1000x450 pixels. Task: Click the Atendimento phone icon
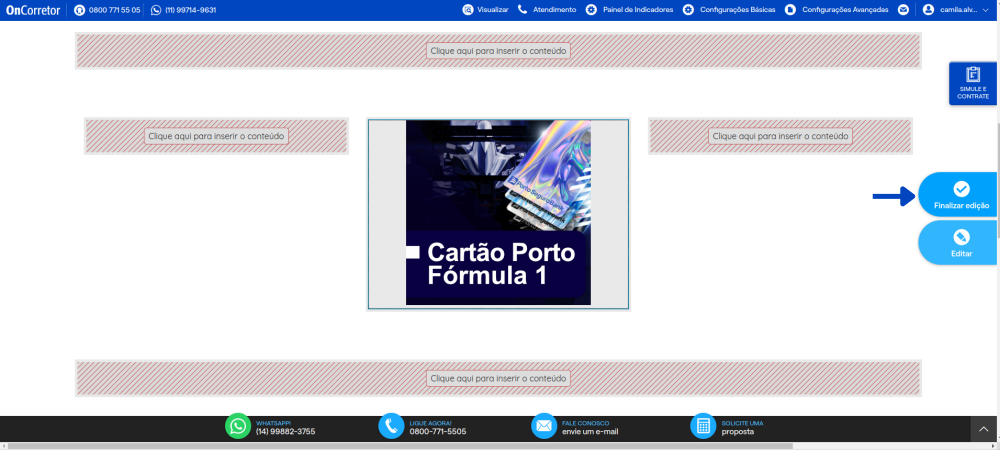coord(522,10)
